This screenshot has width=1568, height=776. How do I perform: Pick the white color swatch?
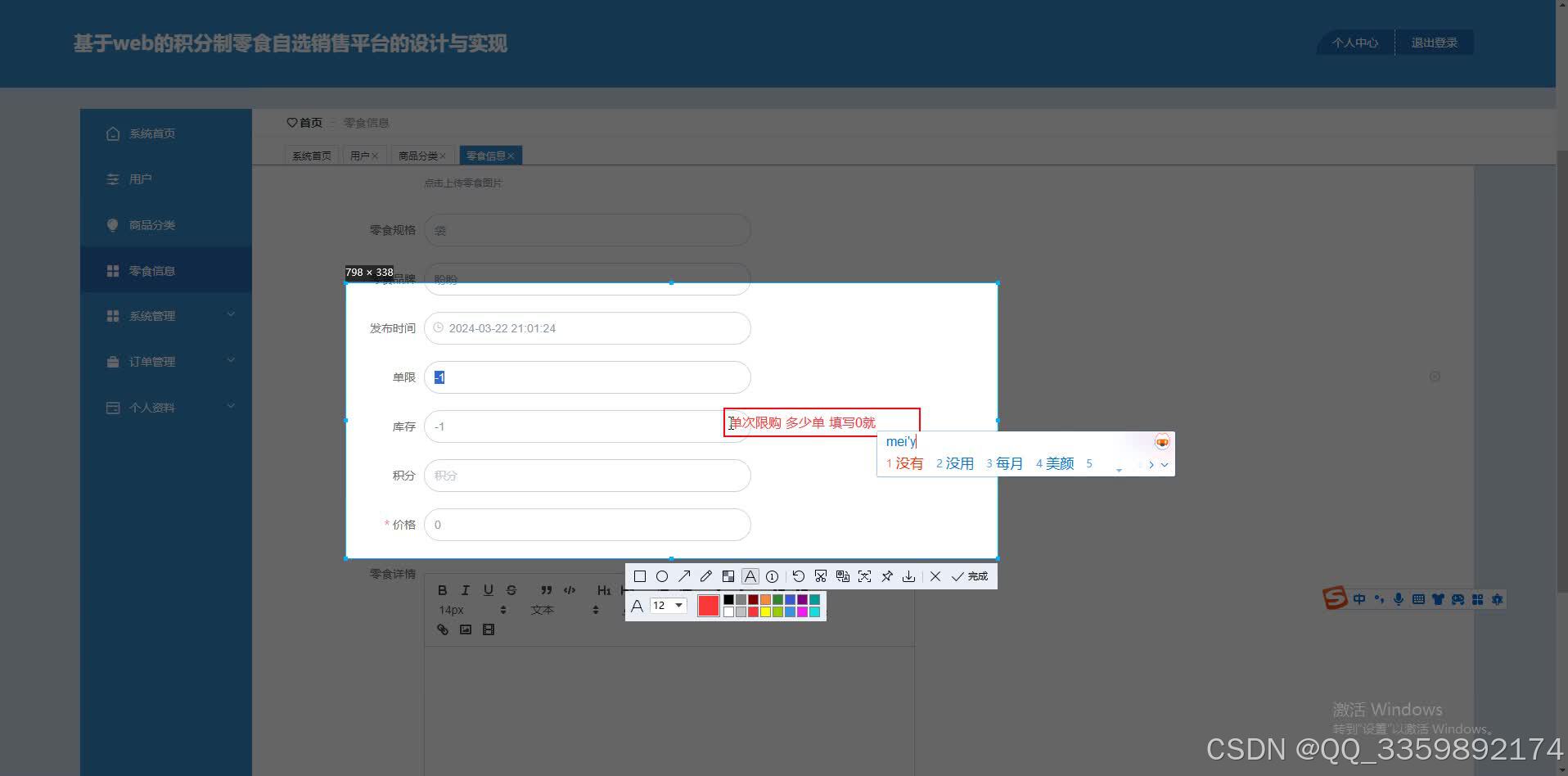pos(728,611)
